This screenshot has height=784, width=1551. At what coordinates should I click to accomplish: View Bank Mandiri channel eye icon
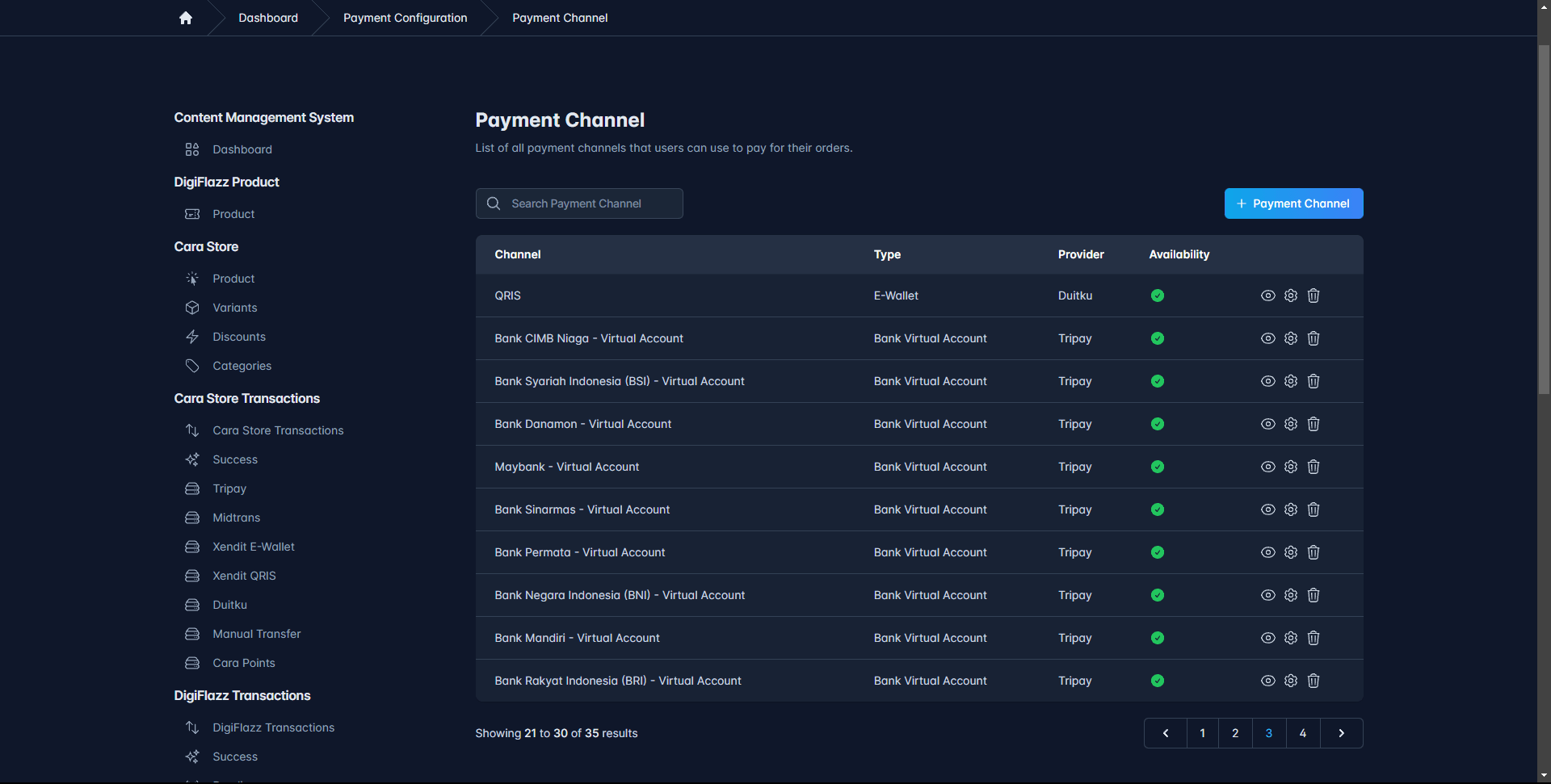pos(1268,638)
